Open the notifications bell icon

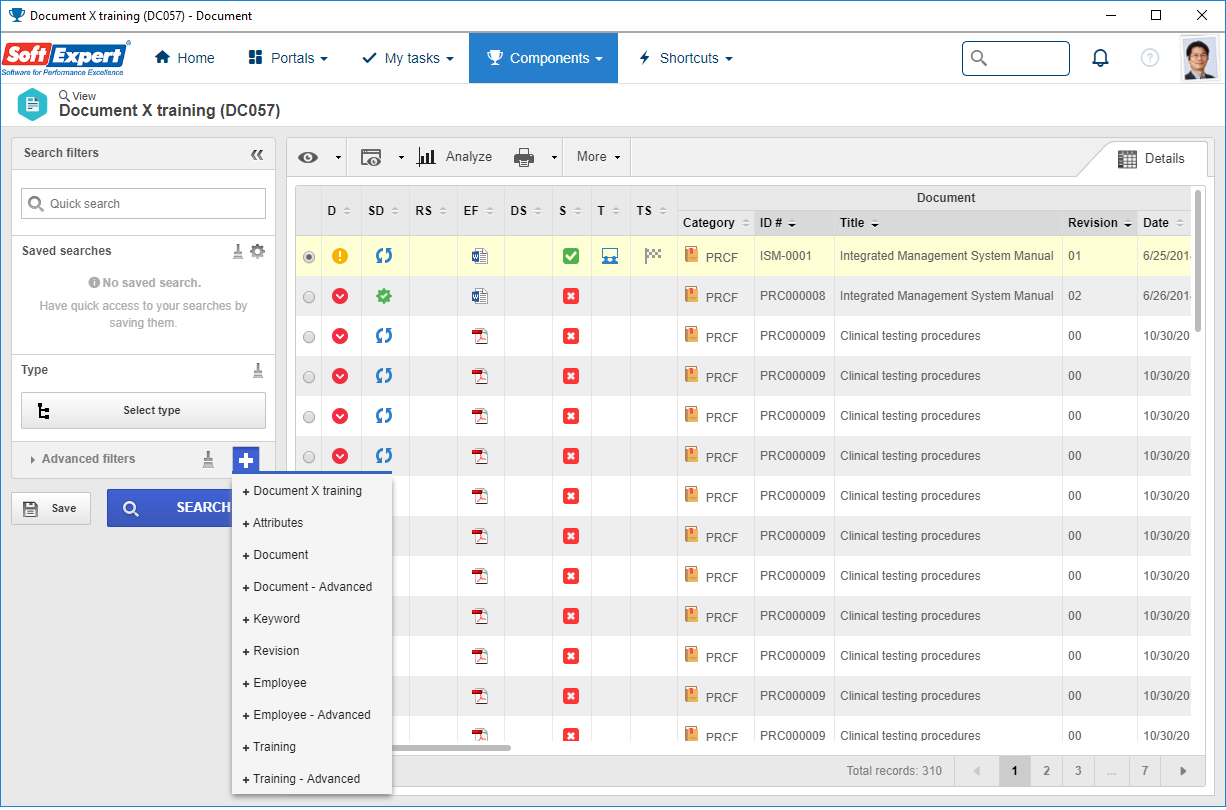tap(1100, 58)
